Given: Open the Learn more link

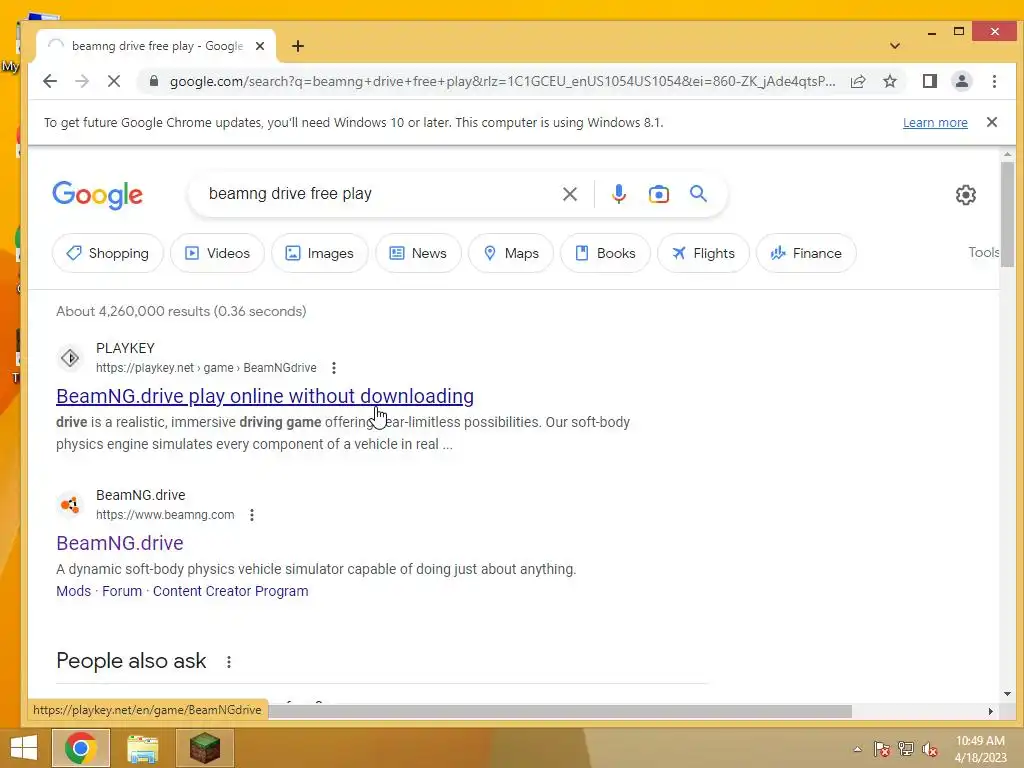Looking at the screenshot, I should 935,123.
